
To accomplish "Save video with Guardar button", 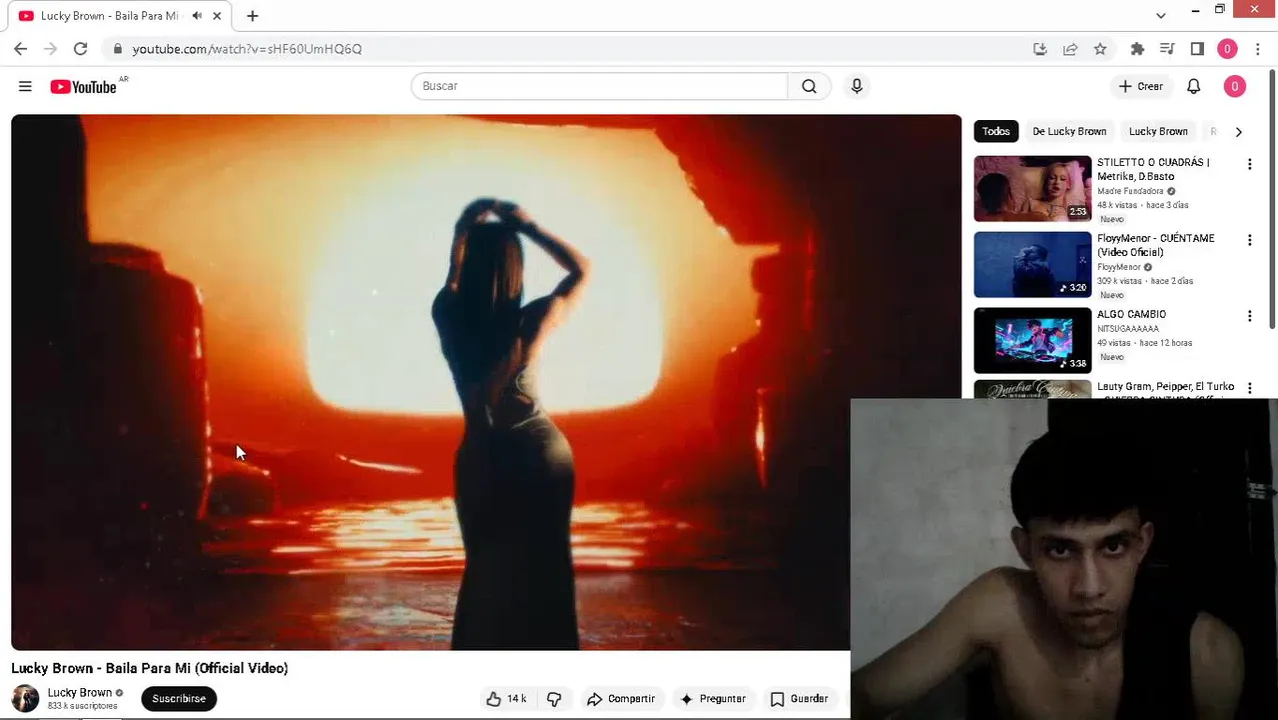I will 799,699.
